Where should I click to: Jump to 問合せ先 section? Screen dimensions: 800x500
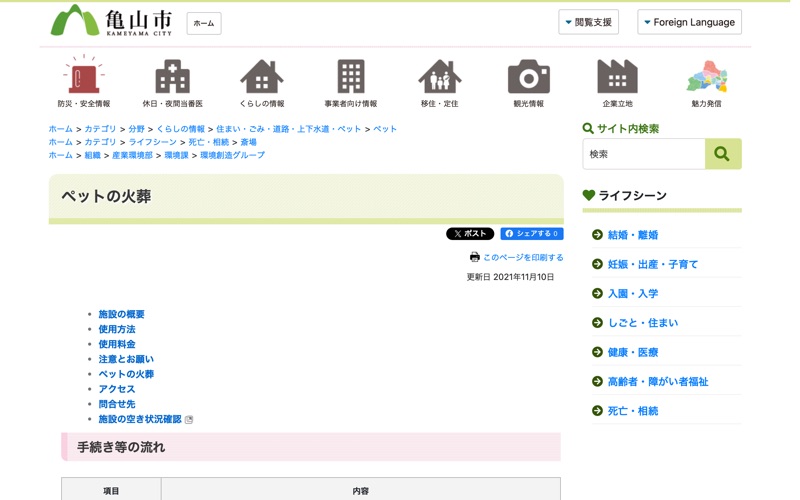[117, 404]
